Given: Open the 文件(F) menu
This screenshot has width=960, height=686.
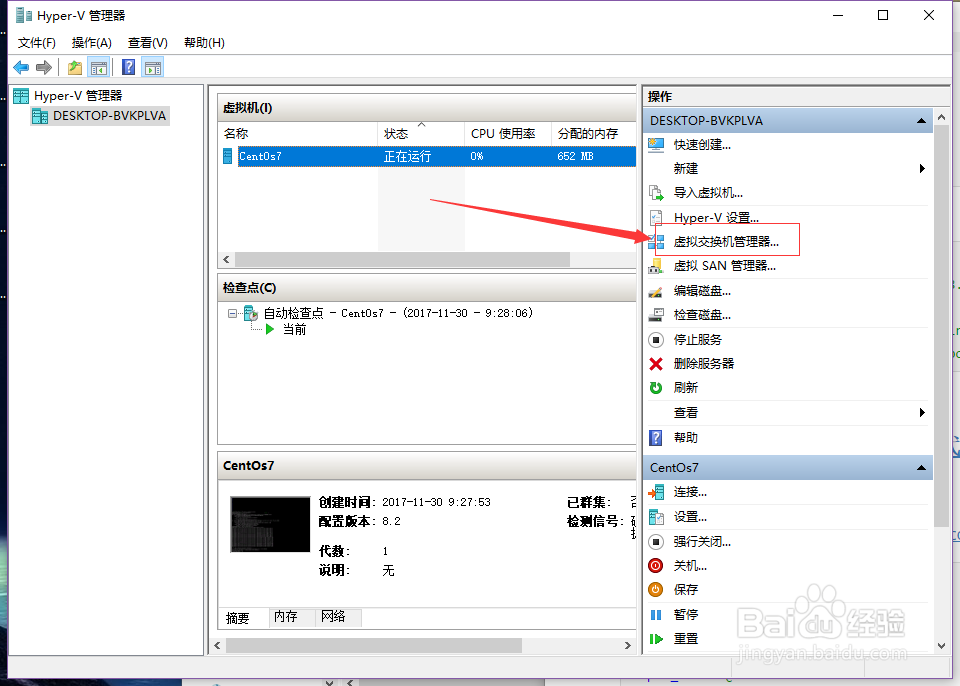Looking at the screenshot, I should 37,43.
